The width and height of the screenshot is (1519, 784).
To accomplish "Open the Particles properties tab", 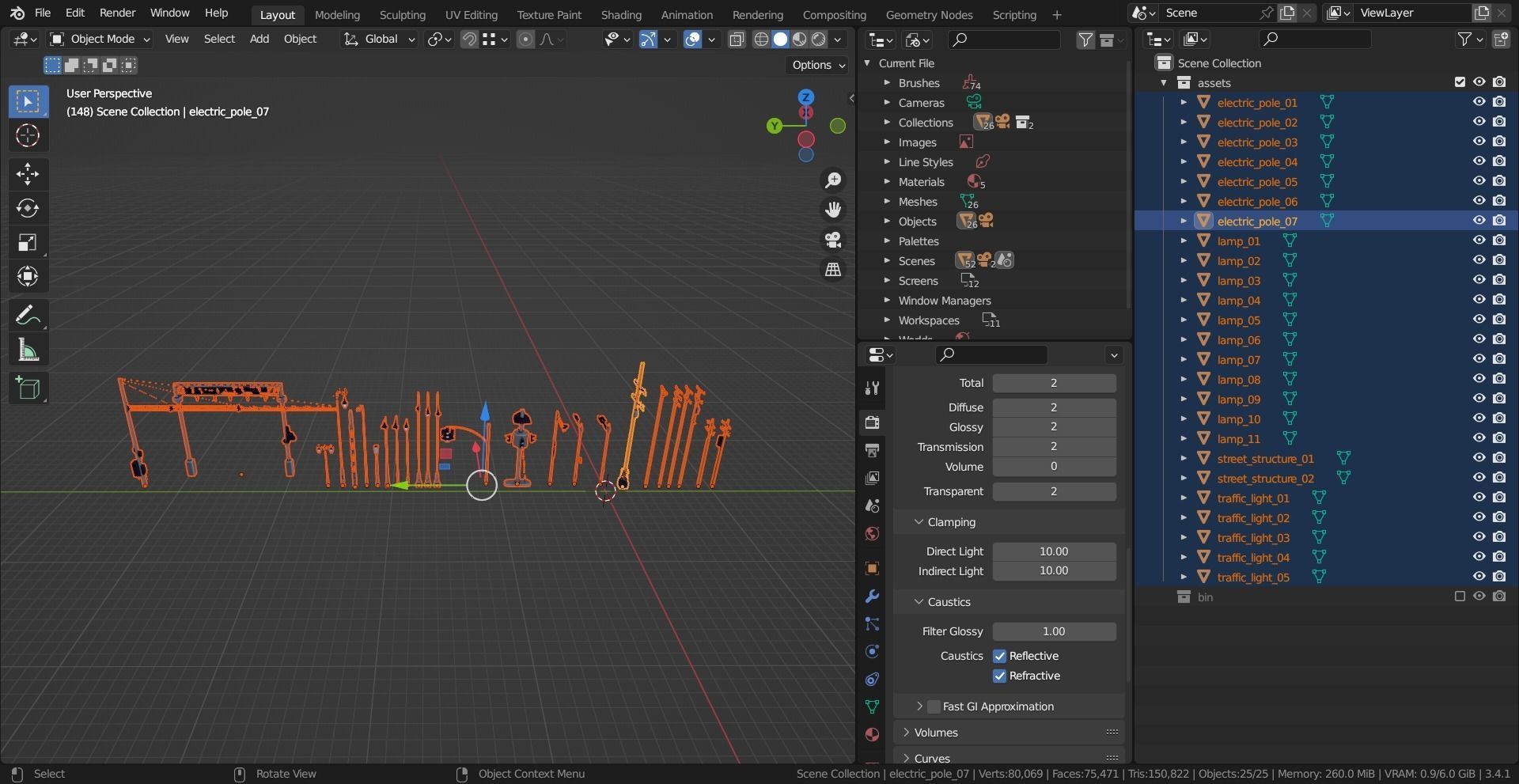I will click(x=872, y=624).
